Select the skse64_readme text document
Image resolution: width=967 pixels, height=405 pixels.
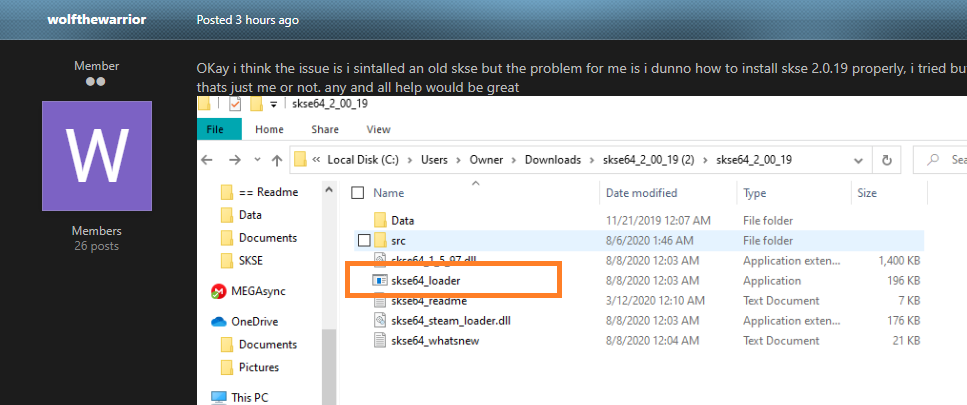(429, 301)
